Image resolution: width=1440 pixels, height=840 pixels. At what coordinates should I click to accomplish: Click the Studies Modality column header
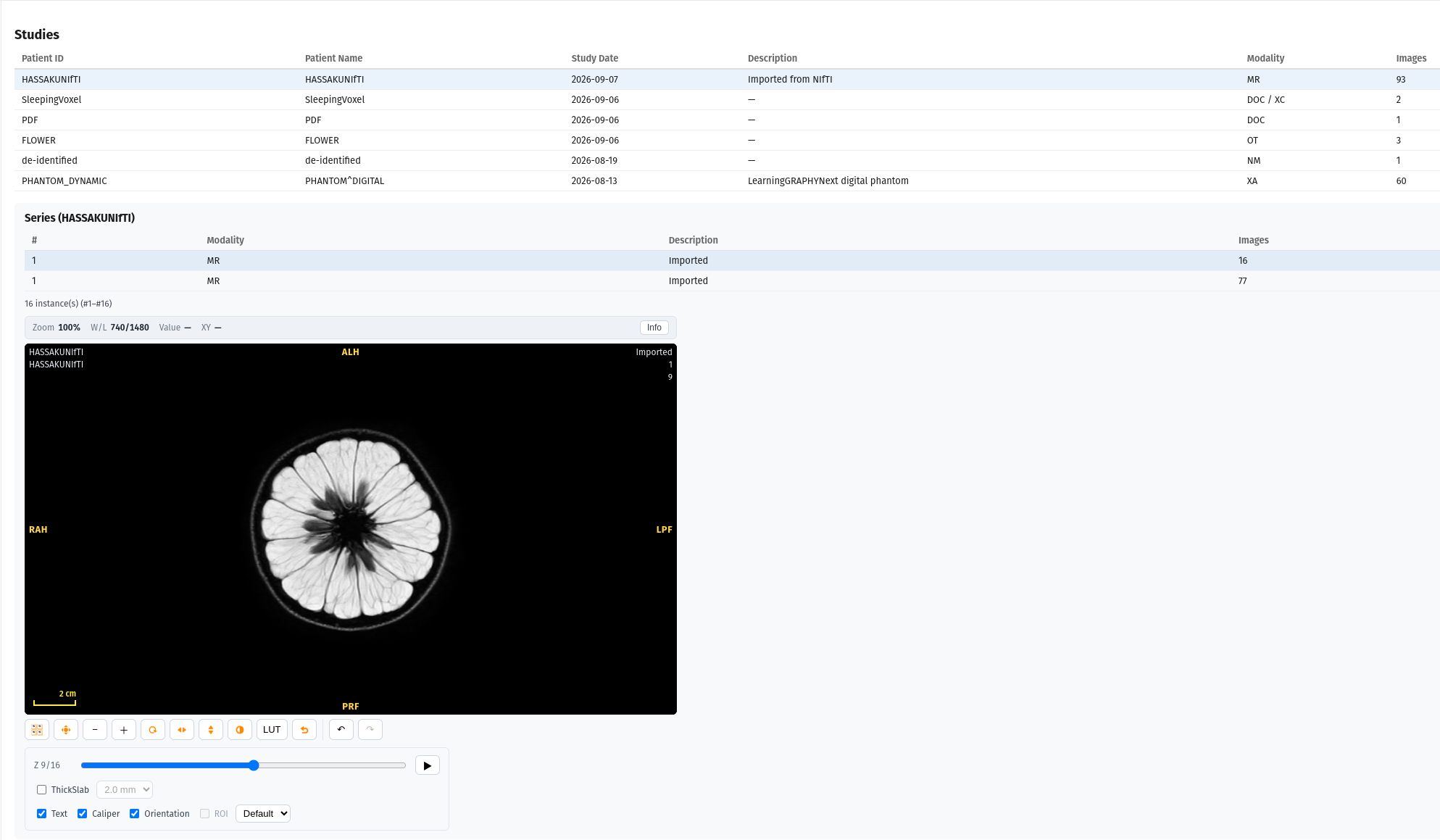click(1265, 59)
